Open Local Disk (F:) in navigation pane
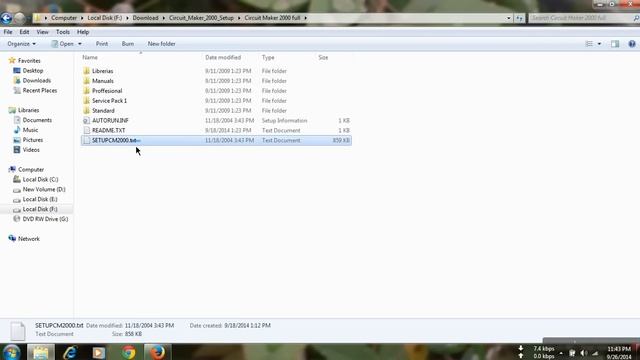The image size is (640, 360). (x=40, y=209)
